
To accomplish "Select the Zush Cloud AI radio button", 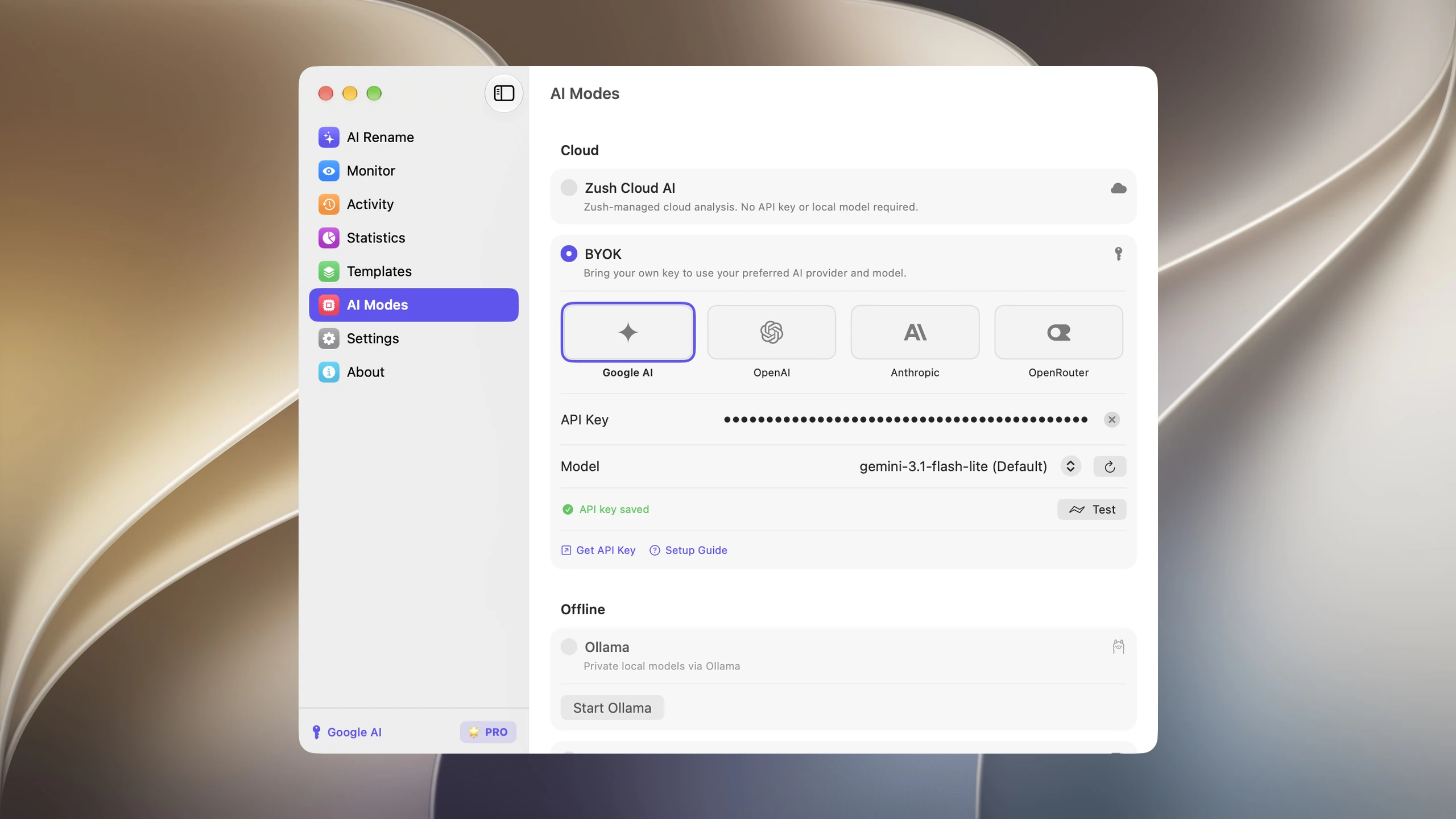I will [569, 188].
